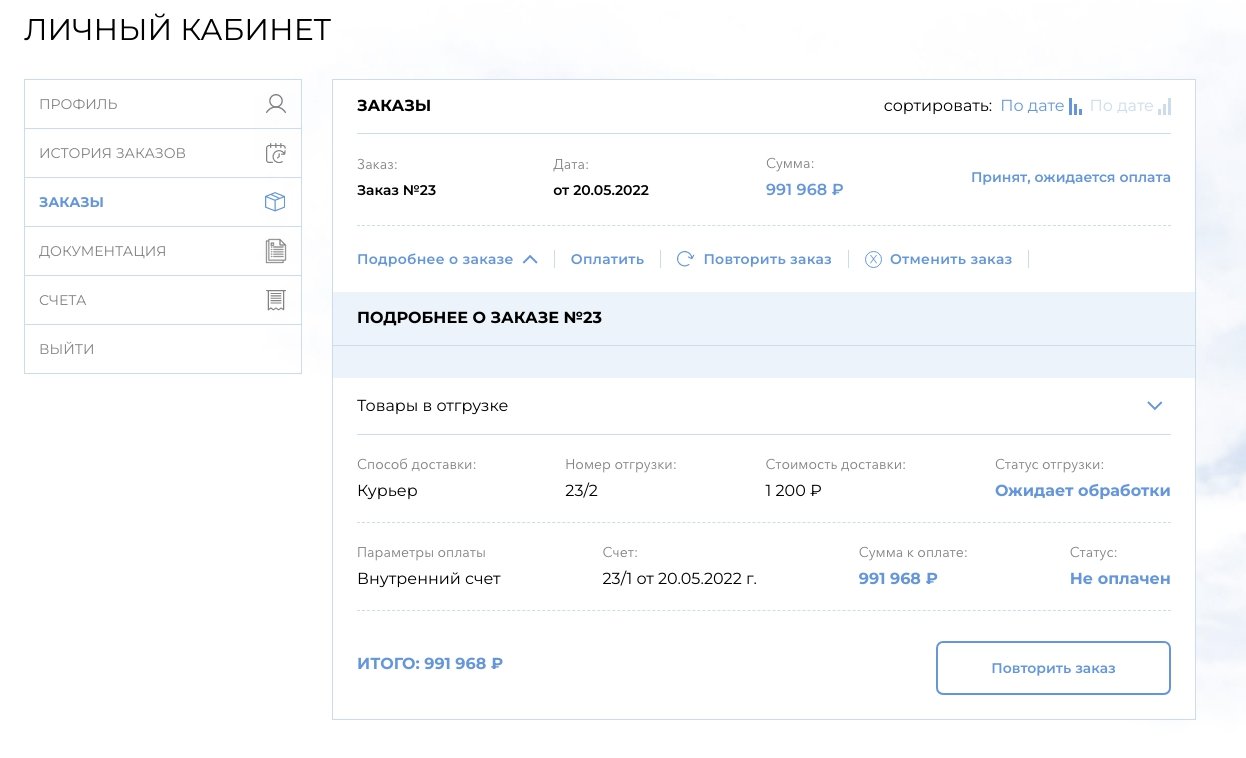Image resolution: width=1246 pixels, height=758 pixels.
Task: Click the receipt icon beside Счета
Action: coord(276,300)
